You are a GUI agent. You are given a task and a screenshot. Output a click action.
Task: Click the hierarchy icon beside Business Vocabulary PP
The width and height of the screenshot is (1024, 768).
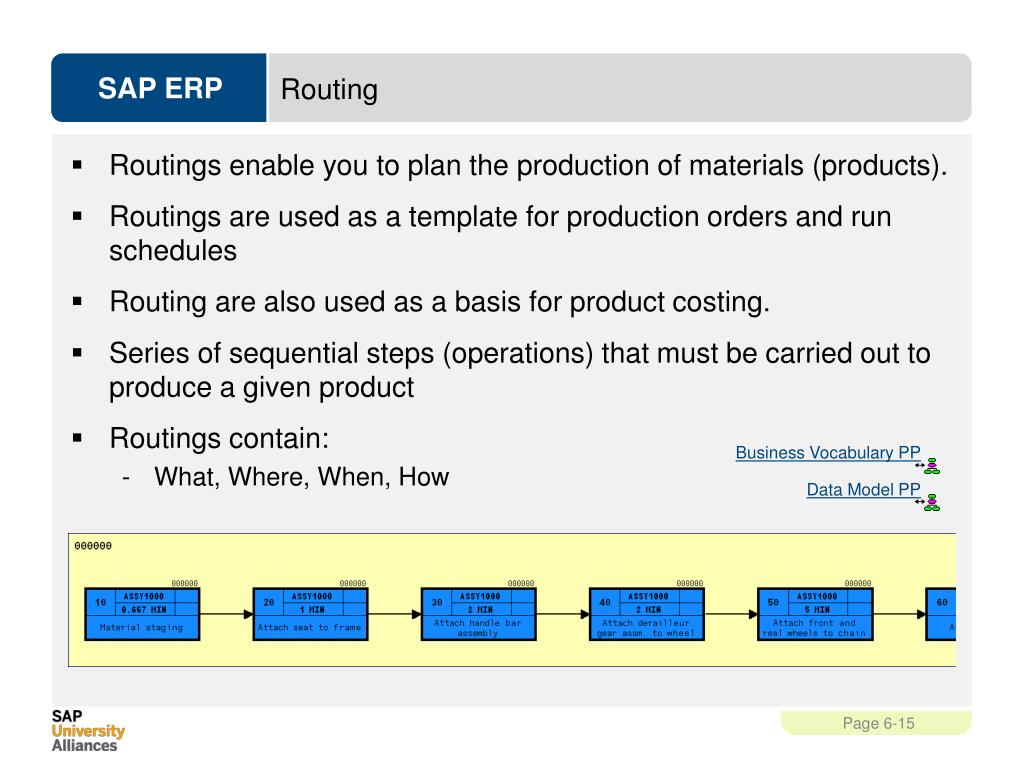pos(930,466)
